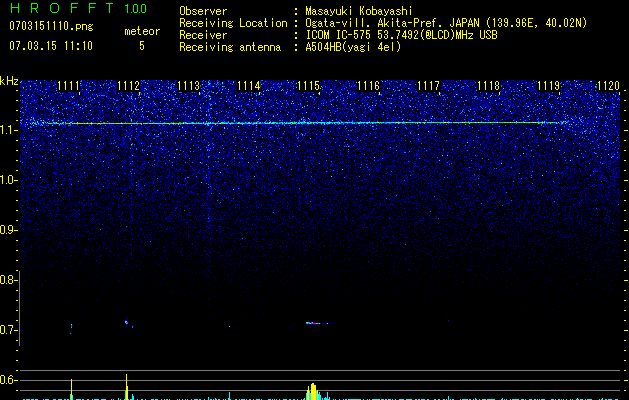Click the 'meteor' label
The height and width of the screenshot is (400, 629).
click(x=142, y=31)
